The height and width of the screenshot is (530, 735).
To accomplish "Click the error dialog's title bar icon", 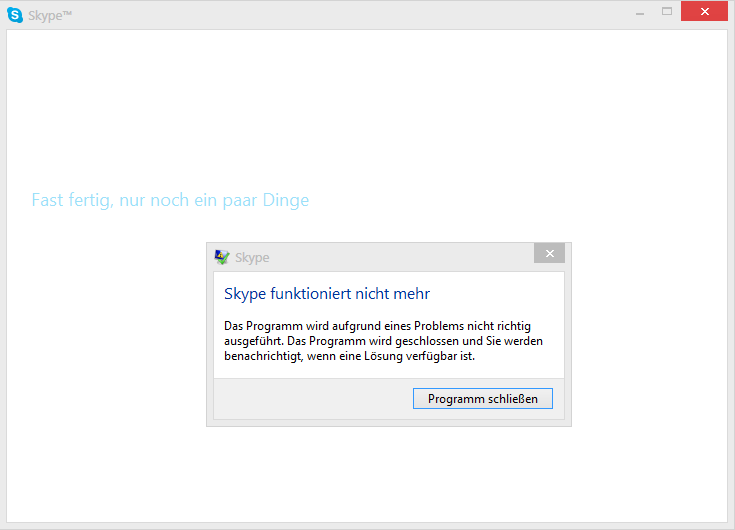I will [x=222, y=257].
